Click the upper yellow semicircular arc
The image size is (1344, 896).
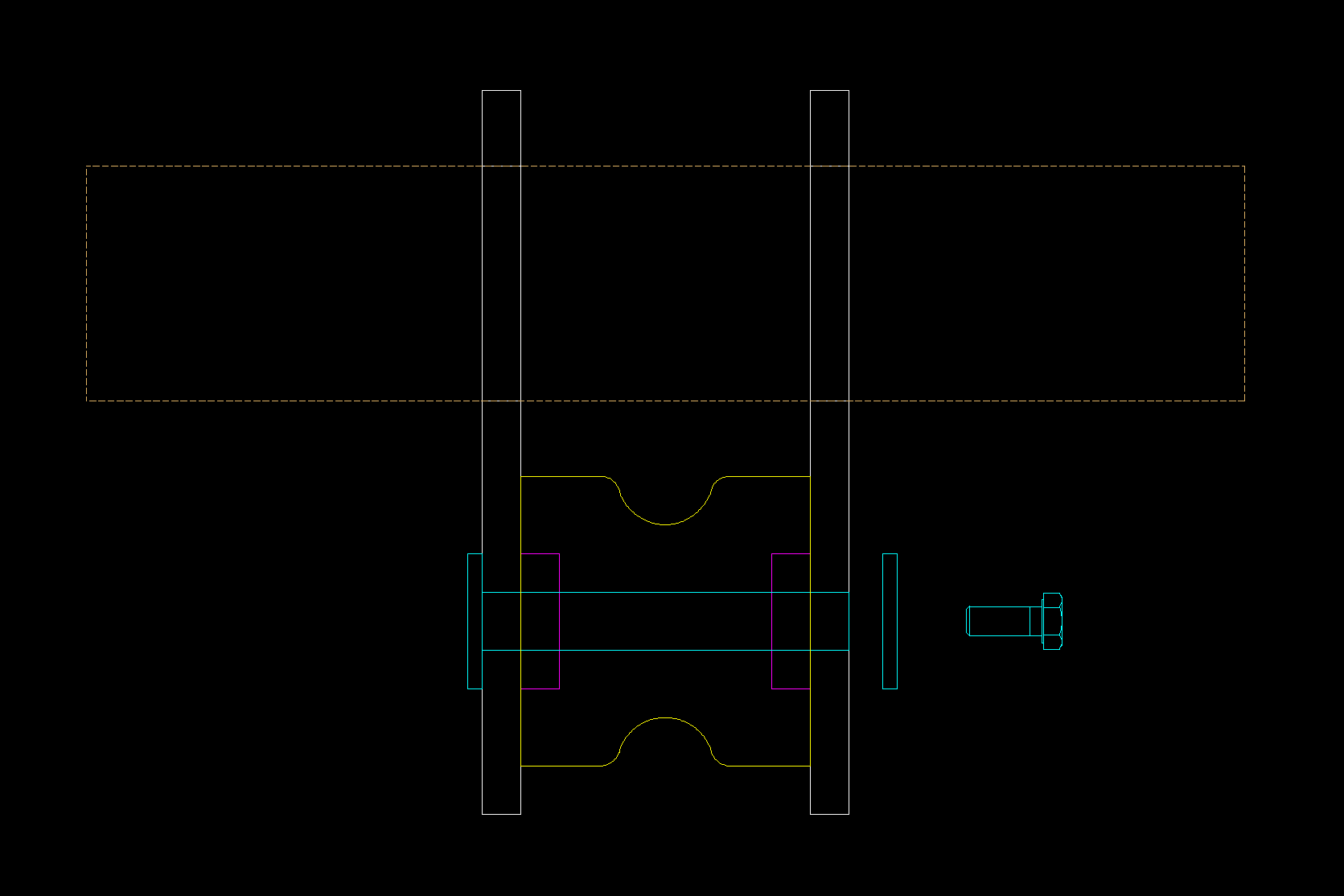point(666,524)
